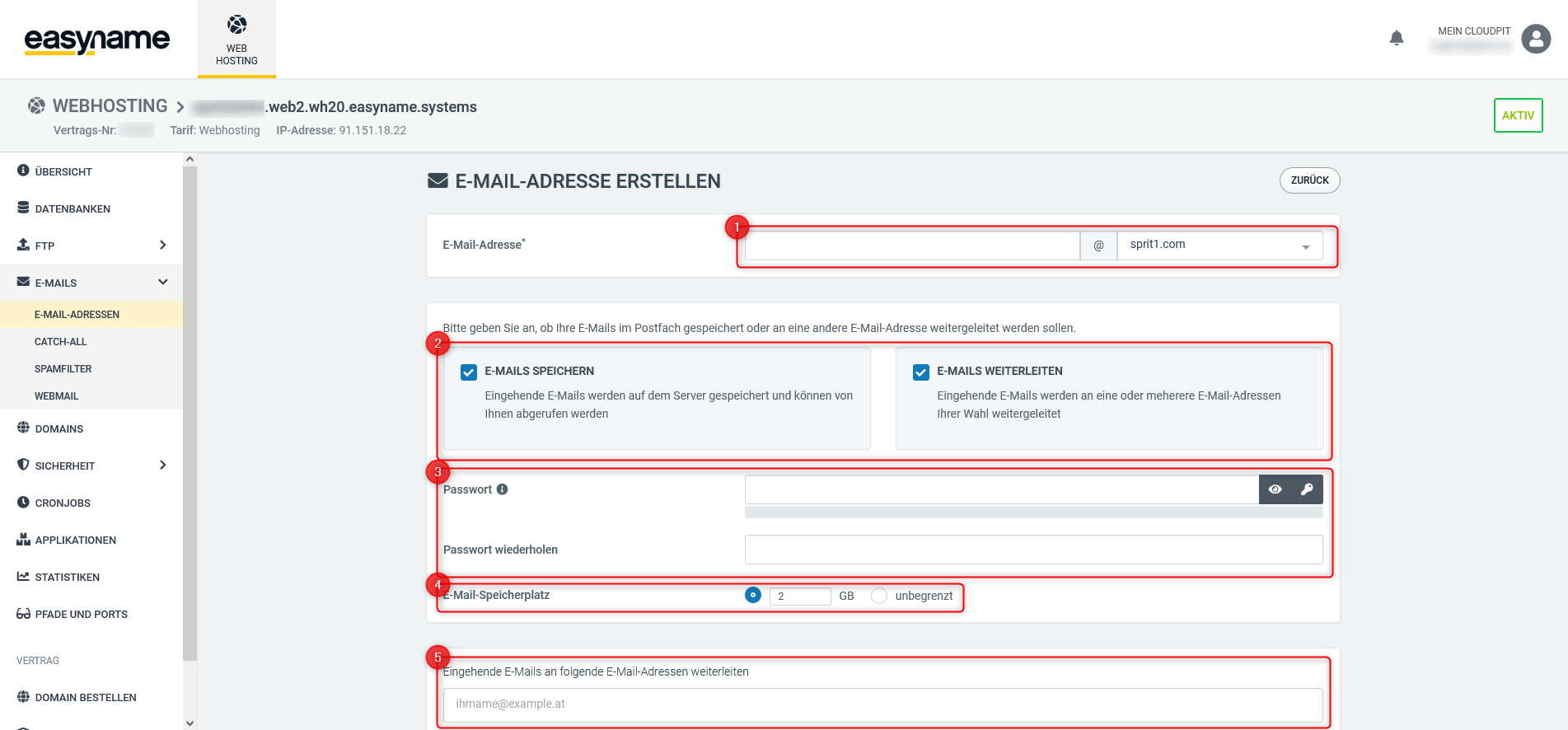1568x730 pixels.
Task: Open Web Hosting globe icon tab
Action: (236, 39)
